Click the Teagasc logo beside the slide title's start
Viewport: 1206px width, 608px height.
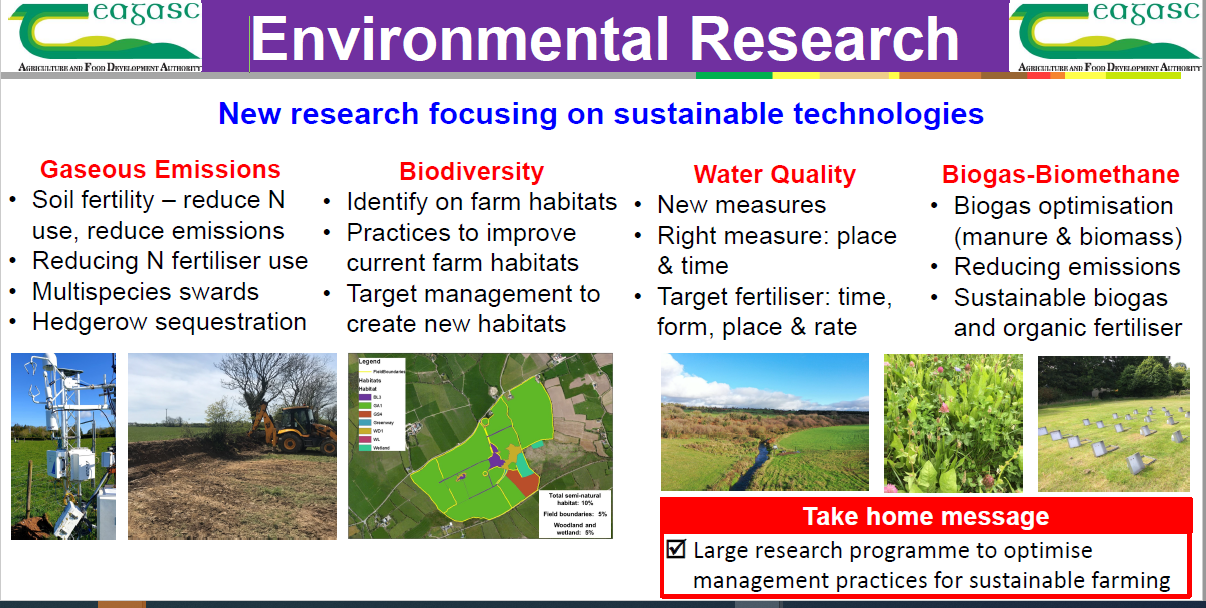tap(101, 36)
